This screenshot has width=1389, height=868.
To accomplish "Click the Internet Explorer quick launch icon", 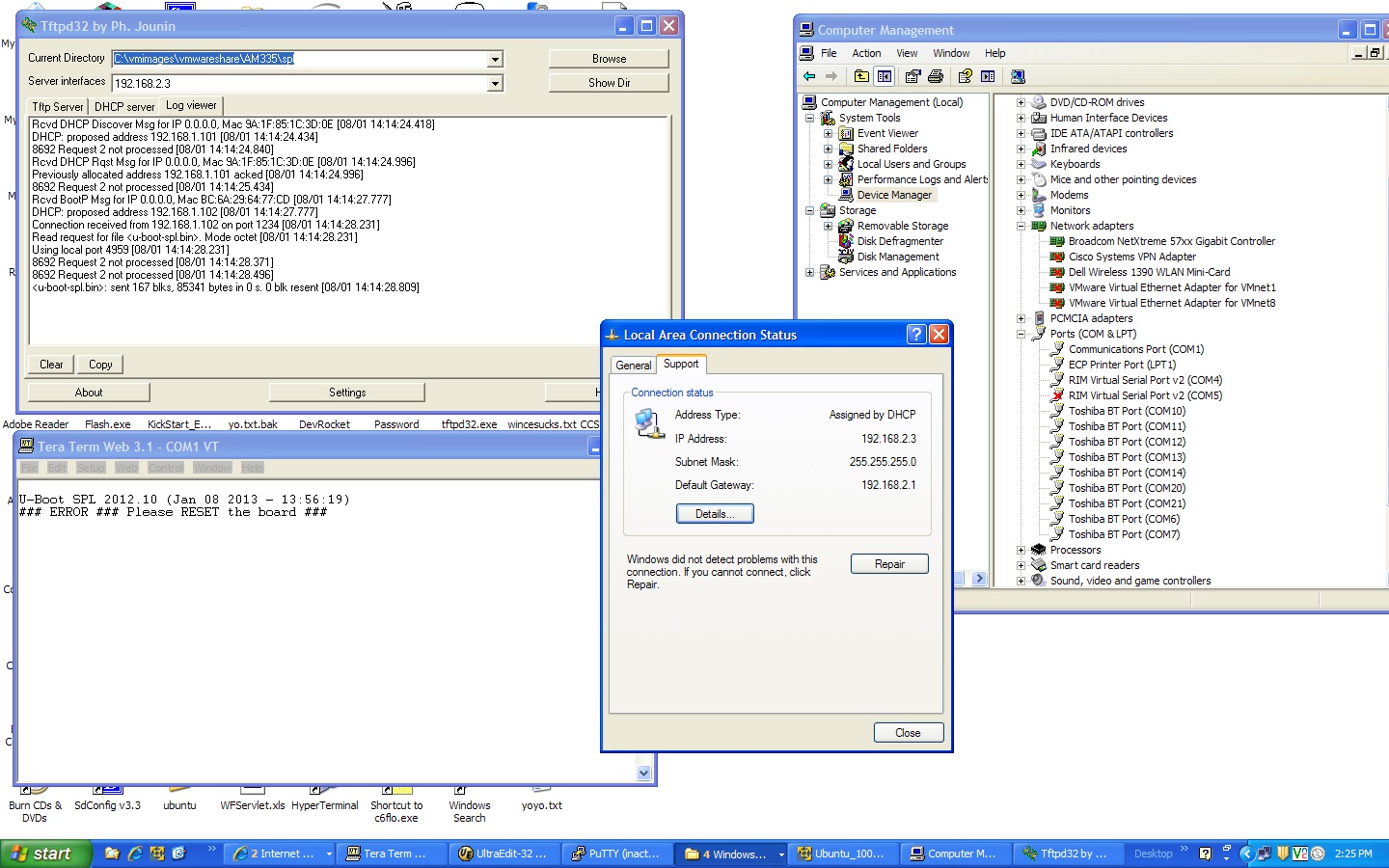I will (135, 854).
